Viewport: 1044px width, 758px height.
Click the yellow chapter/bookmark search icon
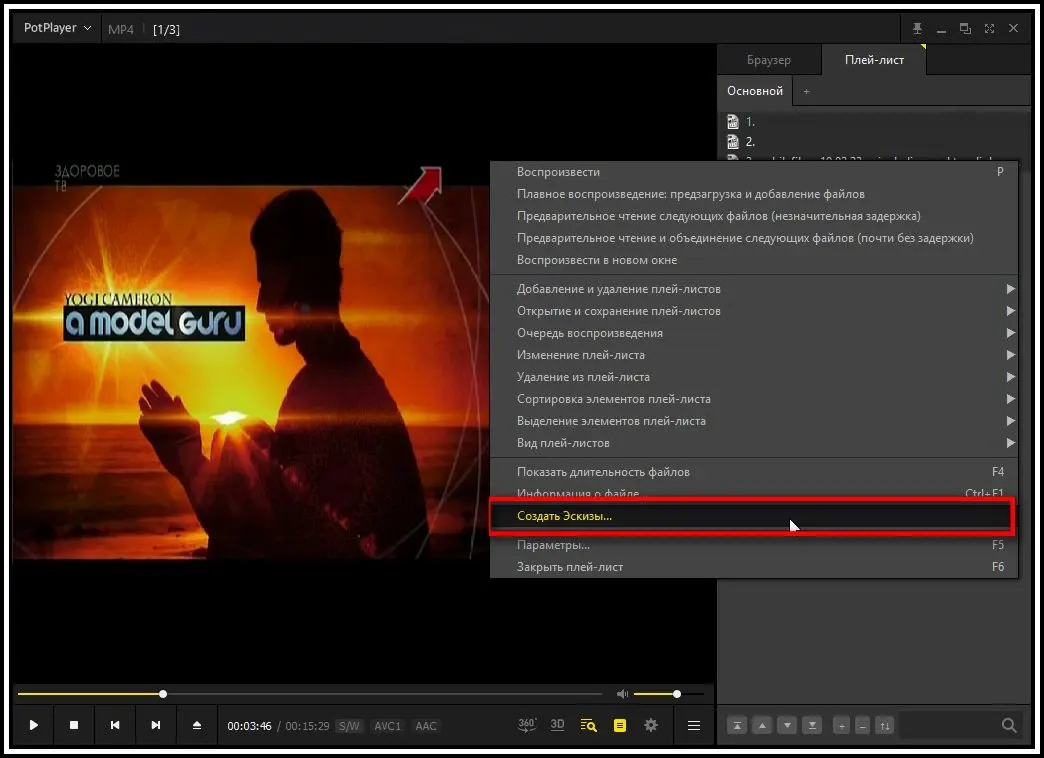[x=589, y=725]
